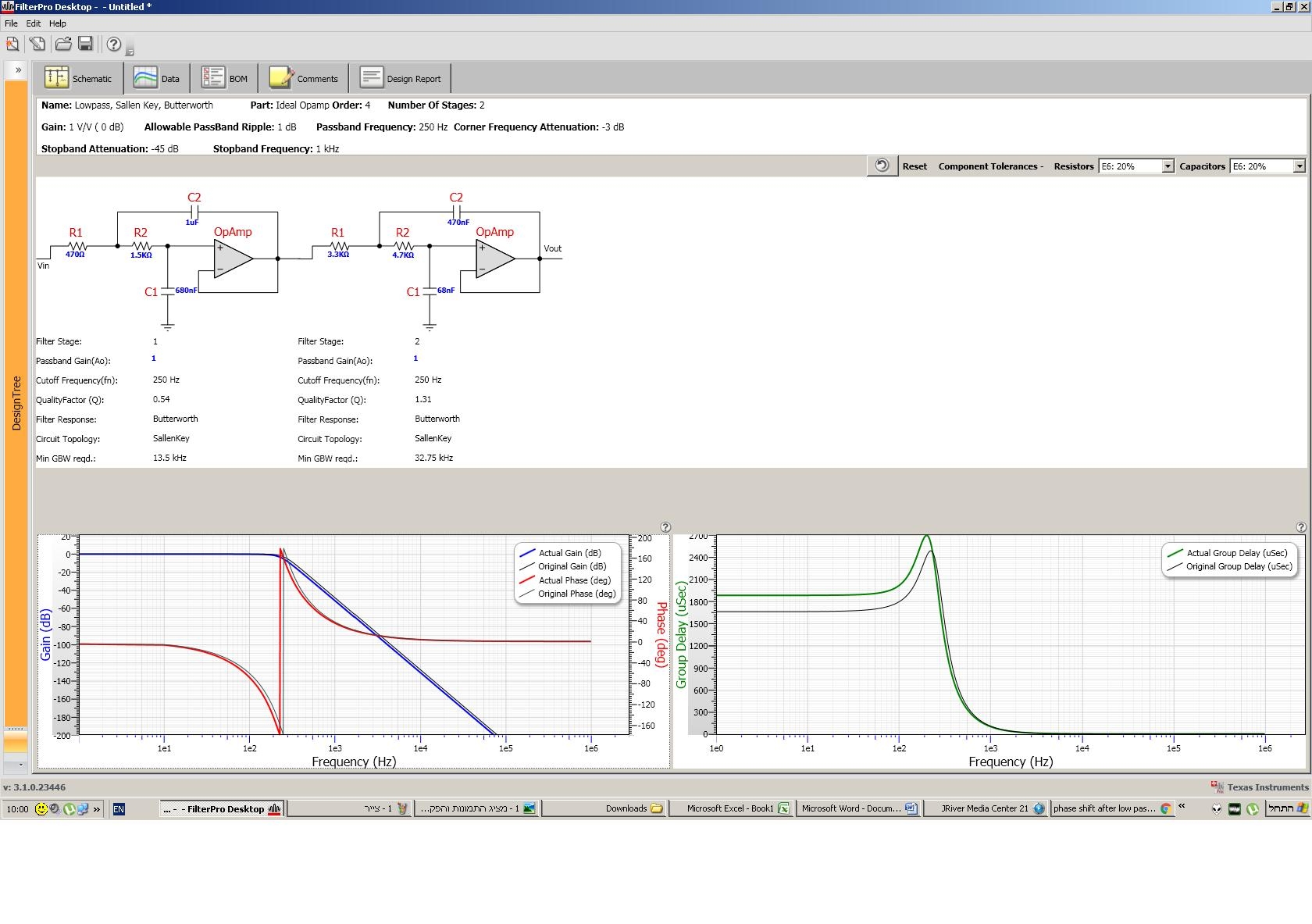
Task: Open the Edit menu
Action: 34,23
